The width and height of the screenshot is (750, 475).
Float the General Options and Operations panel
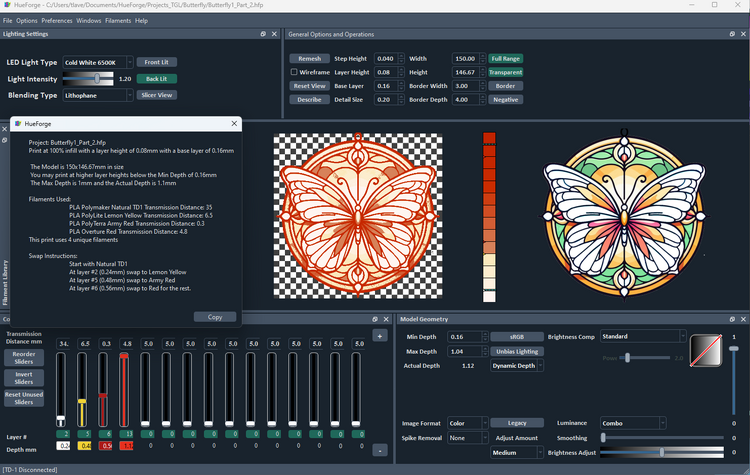pyautogui.click(x=732, y=34)
